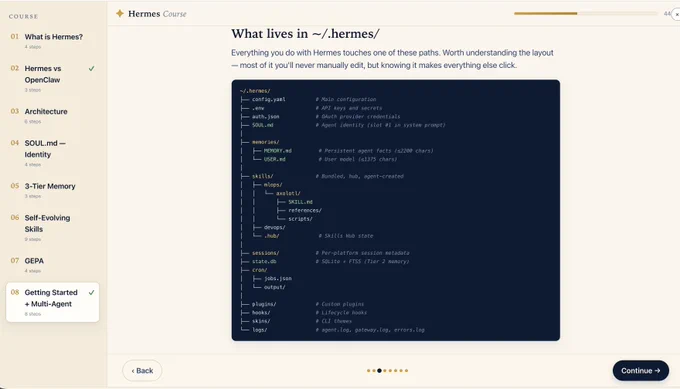680x389 pixels.
Task: Advance with the Continue button
Action: 641,371
